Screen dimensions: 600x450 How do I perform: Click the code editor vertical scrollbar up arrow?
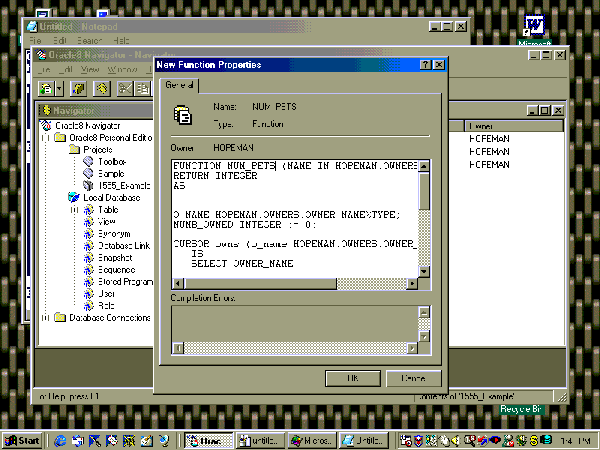tap(424, 166)
